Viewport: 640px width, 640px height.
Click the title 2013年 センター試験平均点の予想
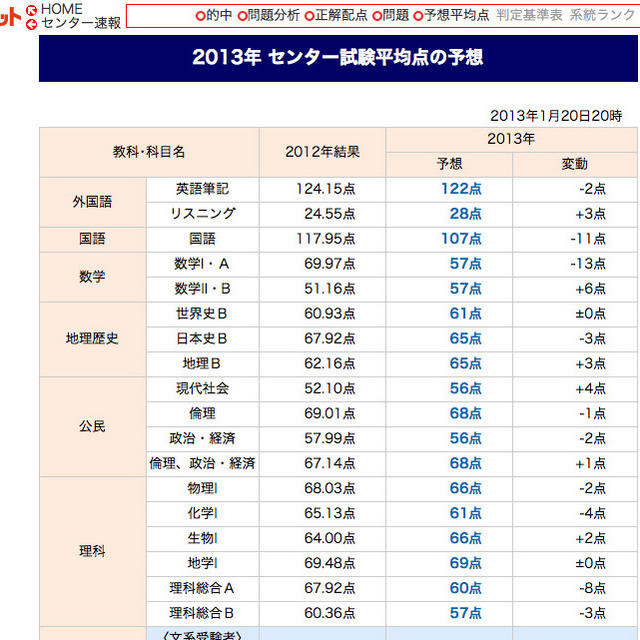(x=338, y=57)
